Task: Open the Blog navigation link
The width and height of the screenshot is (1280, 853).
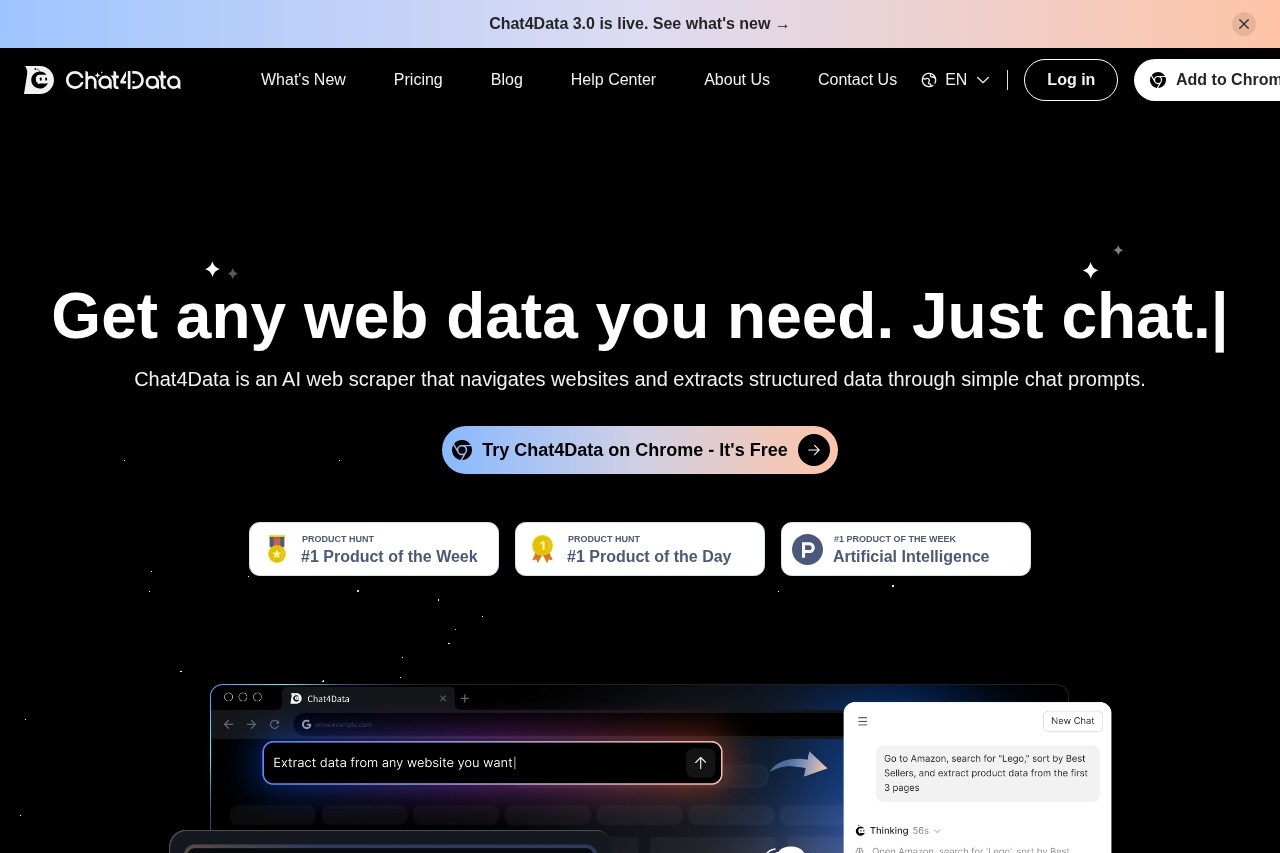Action: [x=507, y=80]
